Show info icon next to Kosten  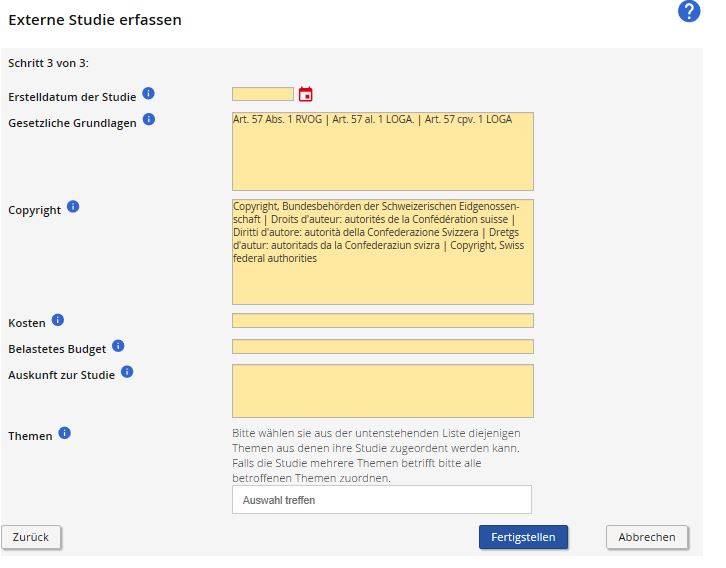click(57, 320)
